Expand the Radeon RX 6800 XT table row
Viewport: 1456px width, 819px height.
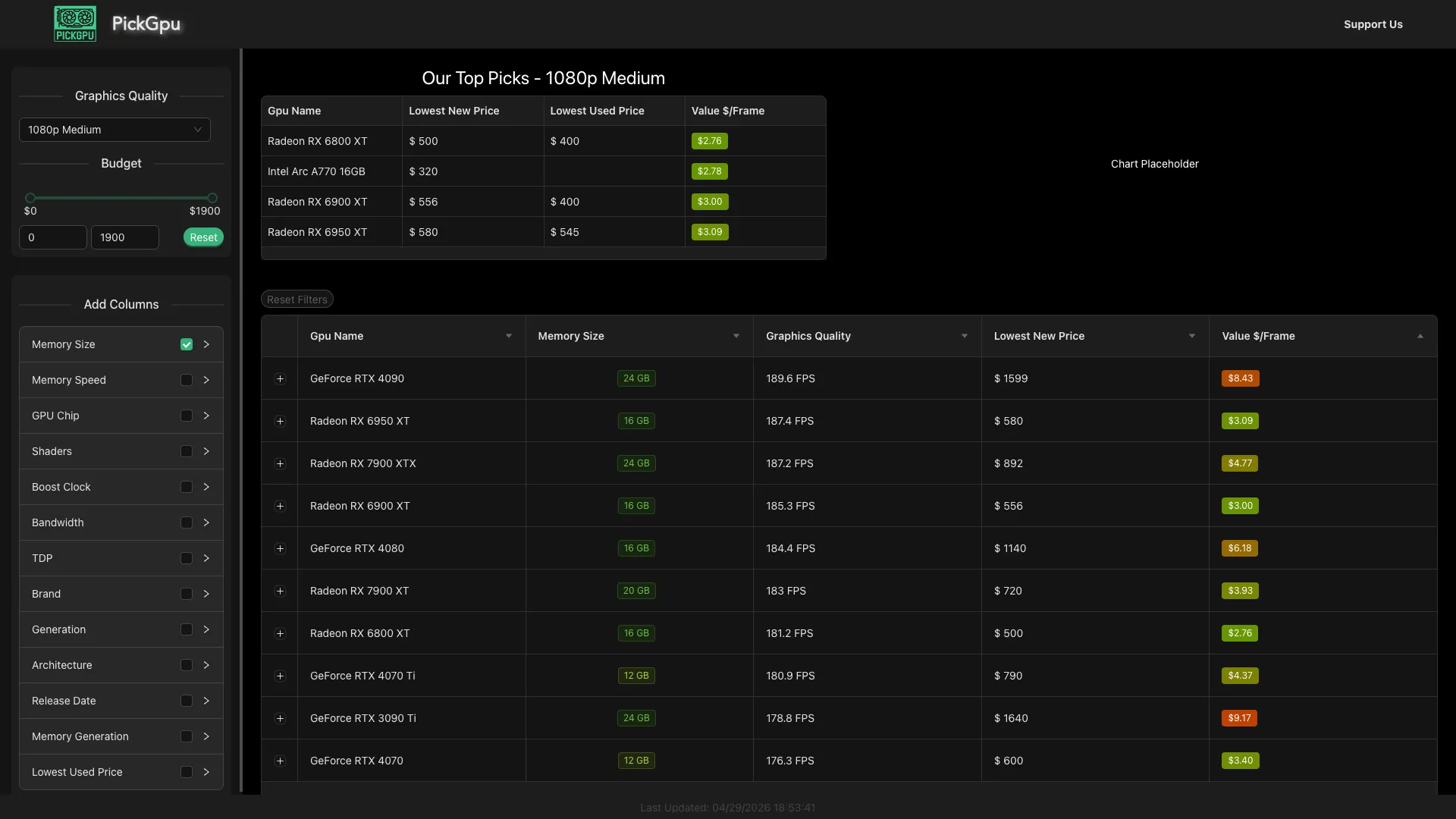280,633
